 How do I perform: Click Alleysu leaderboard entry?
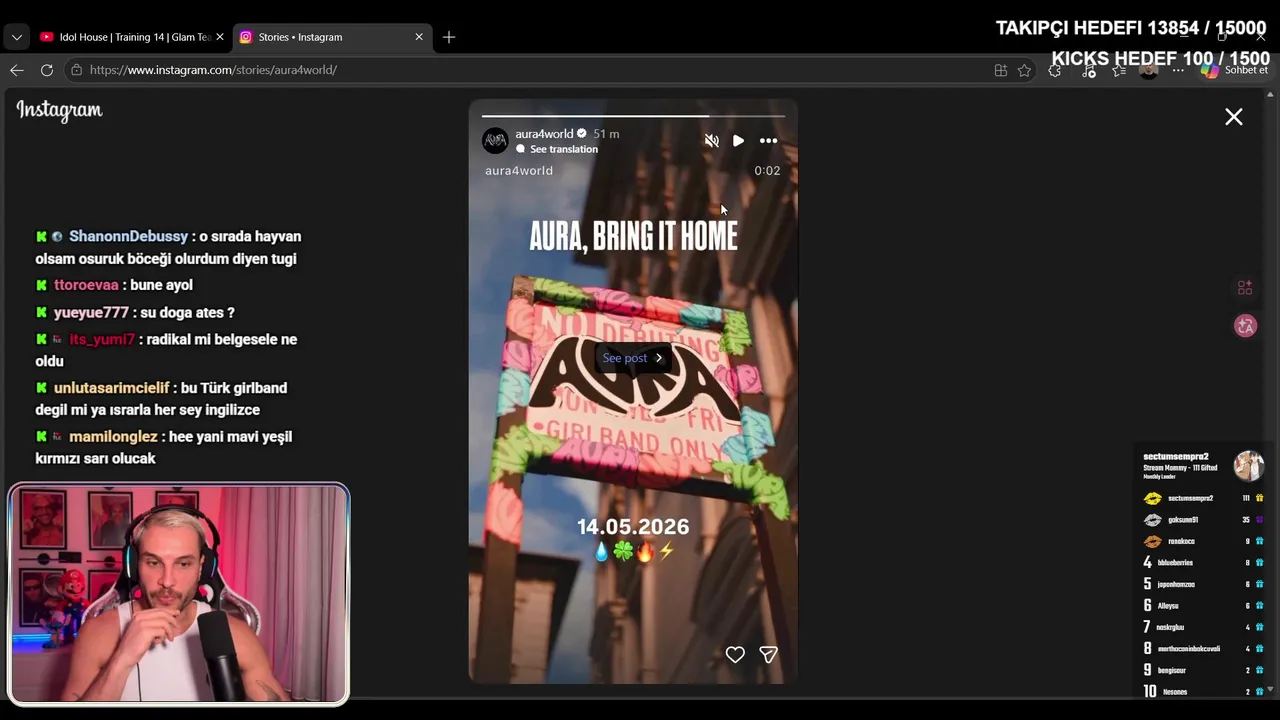pyautogui.click(x=1168, y=606)
